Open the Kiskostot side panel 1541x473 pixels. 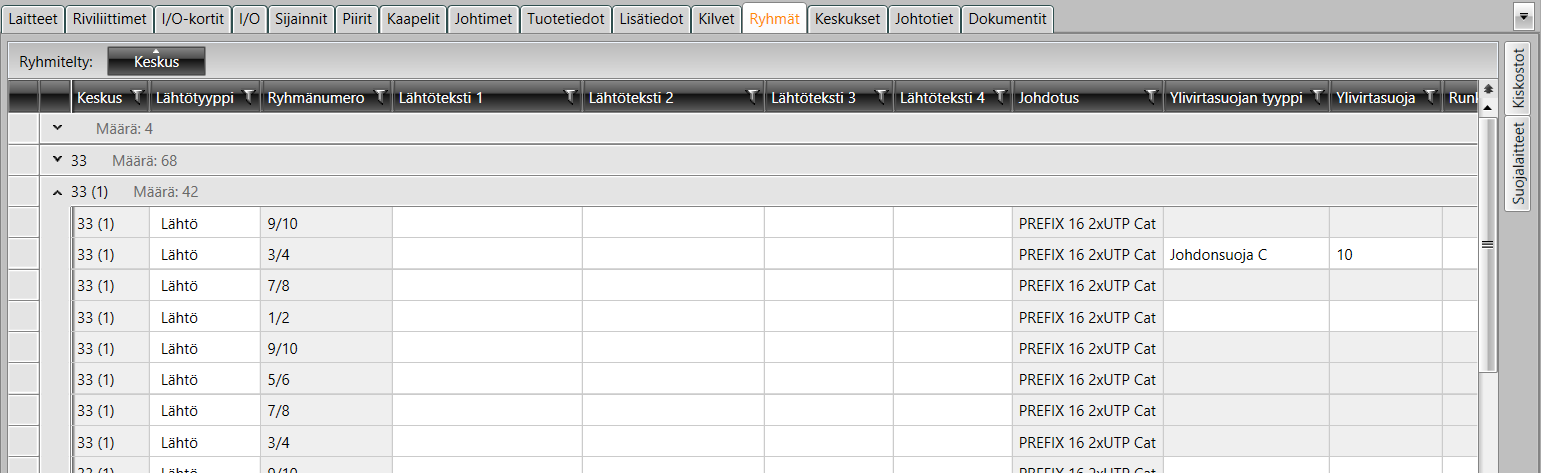coord(1519,77)
